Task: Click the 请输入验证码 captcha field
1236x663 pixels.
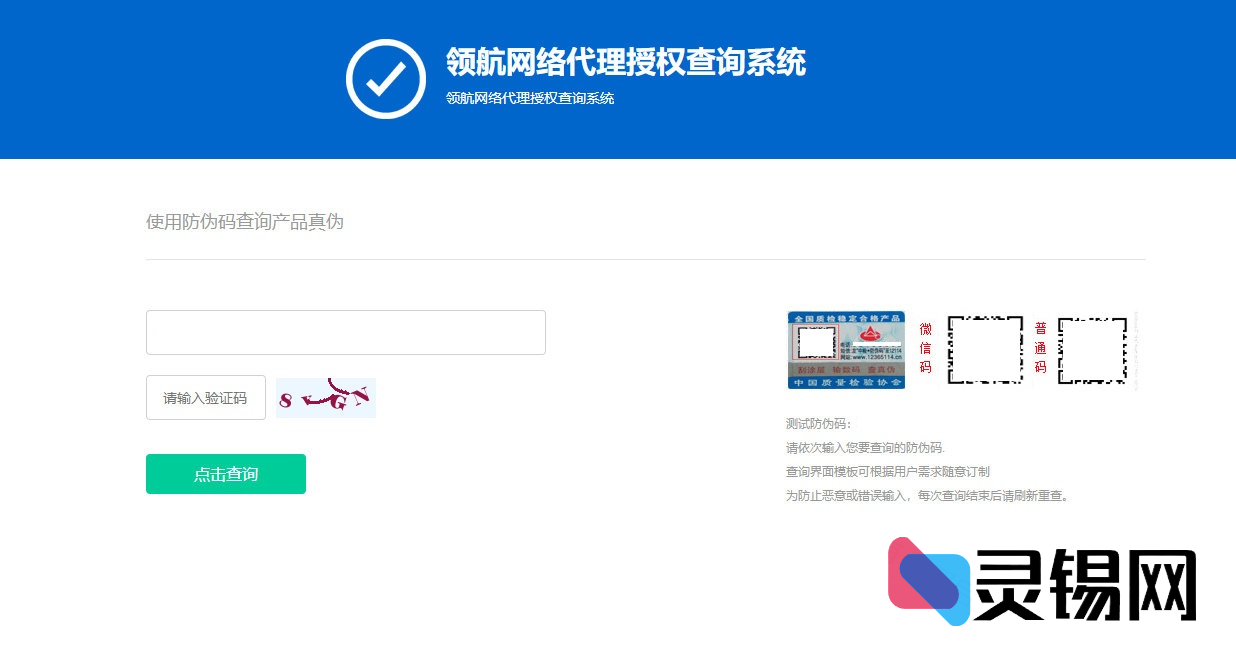Action: [205, 397]
